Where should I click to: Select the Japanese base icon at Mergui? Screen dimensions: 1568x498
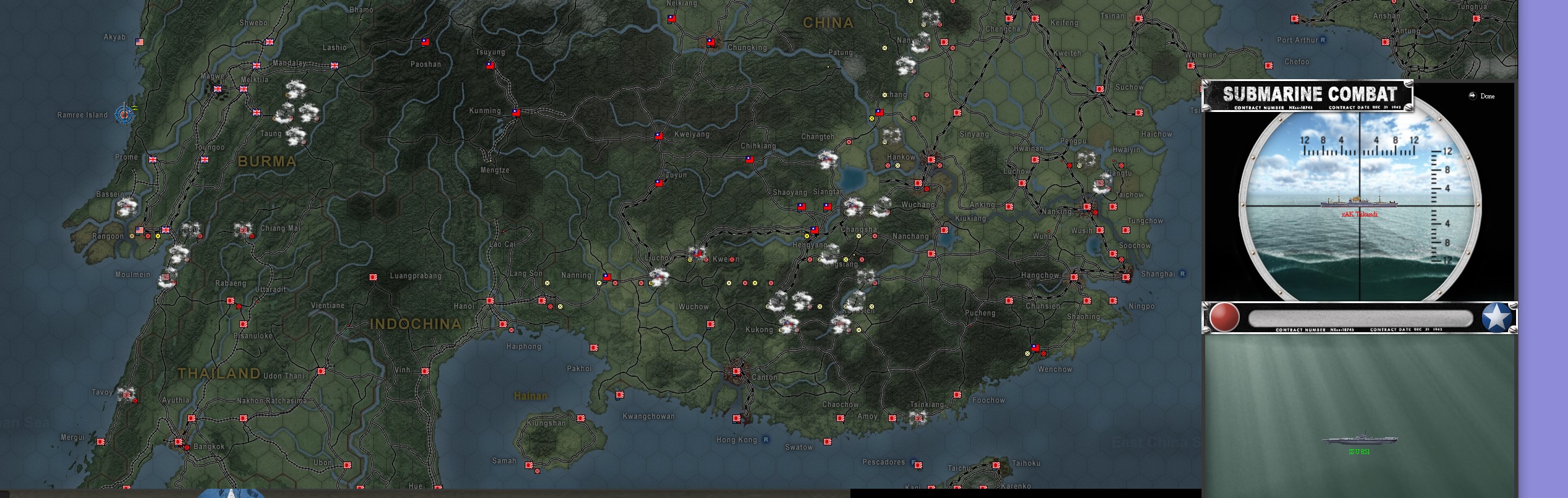point(101,442)
